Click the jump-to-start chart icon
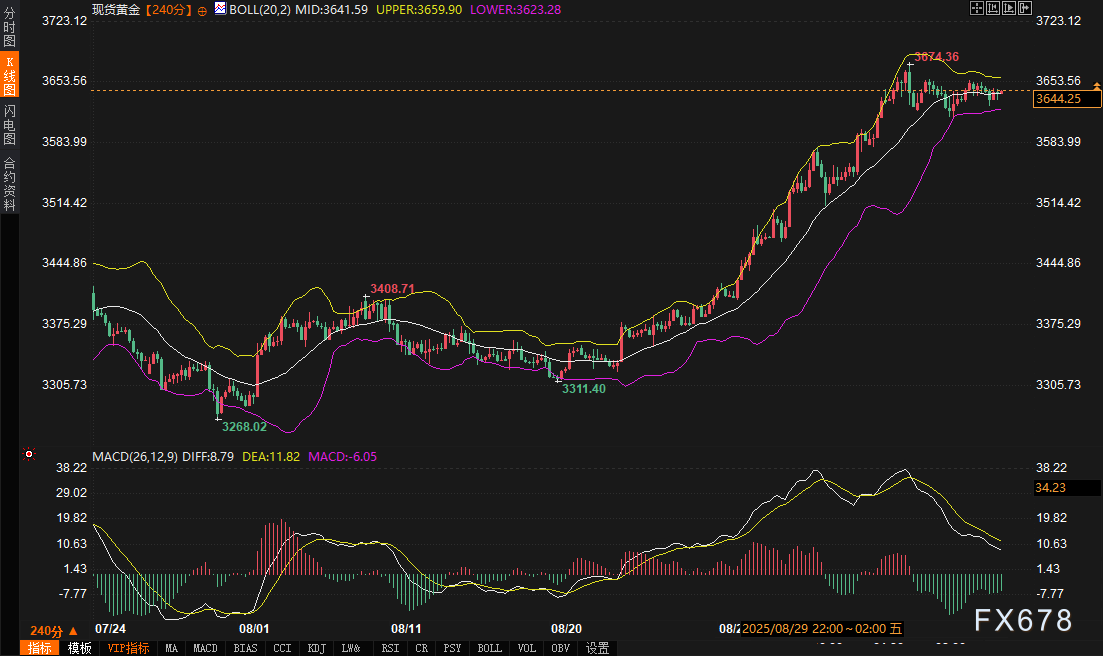The image size is (1103, 656). [994, 8]
